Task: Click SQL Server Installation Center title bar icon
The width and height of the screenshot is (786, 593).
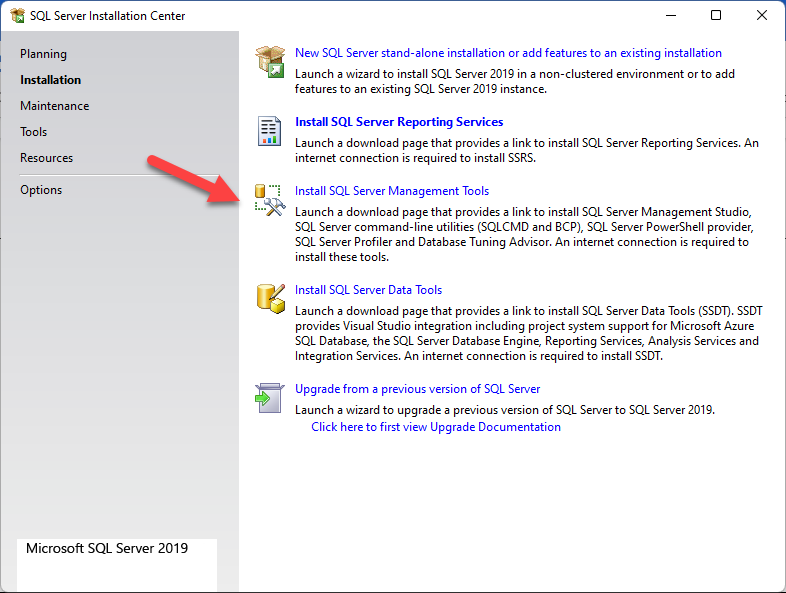Action: [18, 16]
